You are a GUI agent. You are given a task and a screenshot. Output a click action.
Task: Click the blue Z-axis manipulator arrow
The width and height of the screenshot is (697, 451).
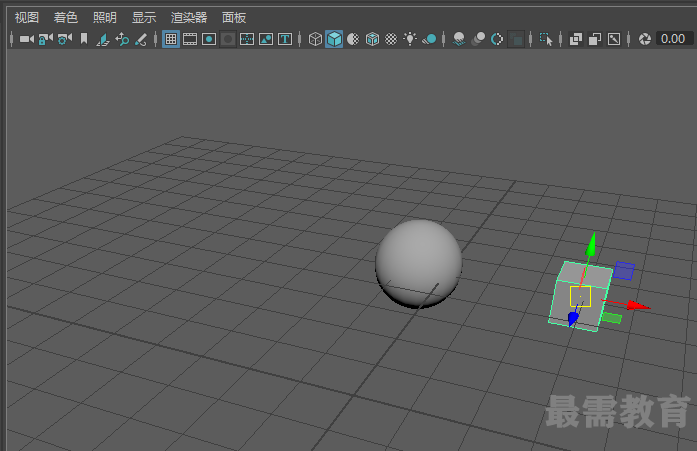tap(573, 317)
